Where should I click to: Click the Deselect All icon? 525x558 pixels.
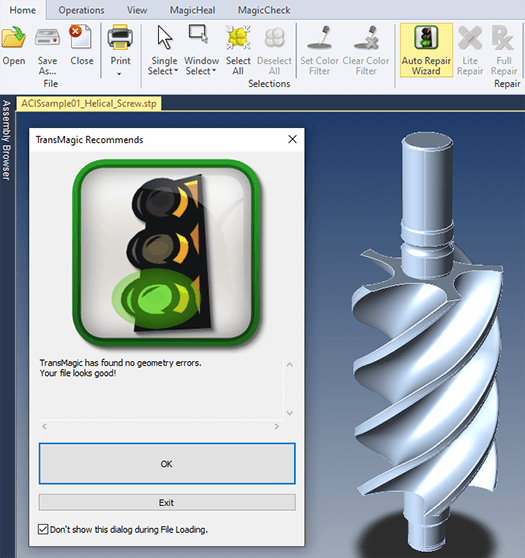coord(274,38)
